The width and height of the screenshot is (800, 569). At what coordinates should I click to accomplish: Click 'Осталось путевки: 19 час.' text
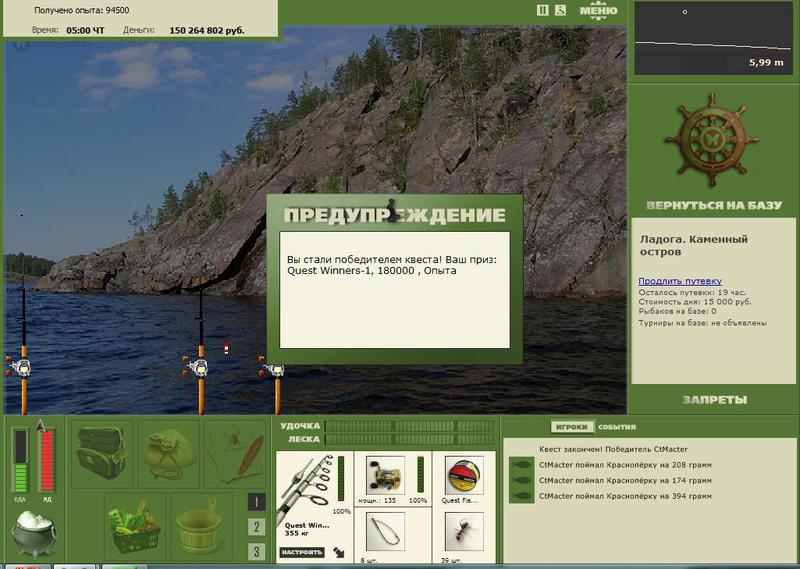692,292
